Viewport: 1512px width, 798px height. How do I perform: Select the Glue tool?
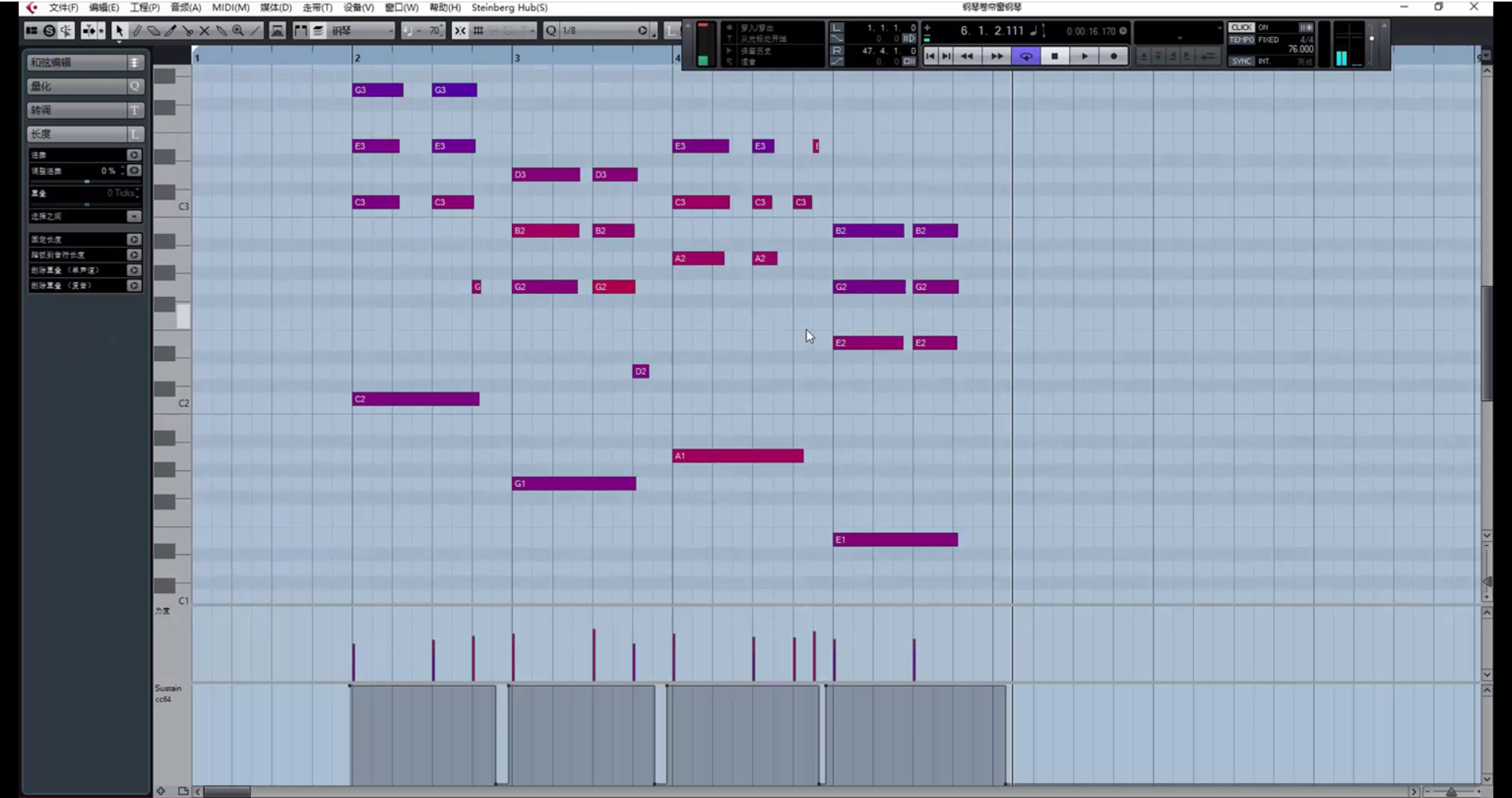[x=220, y=31]
